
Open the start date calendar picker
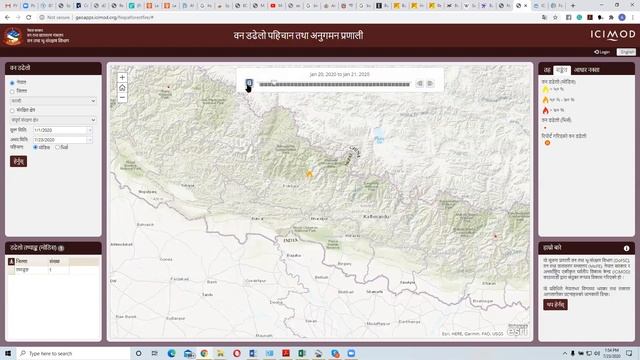[x=90, y=130]
